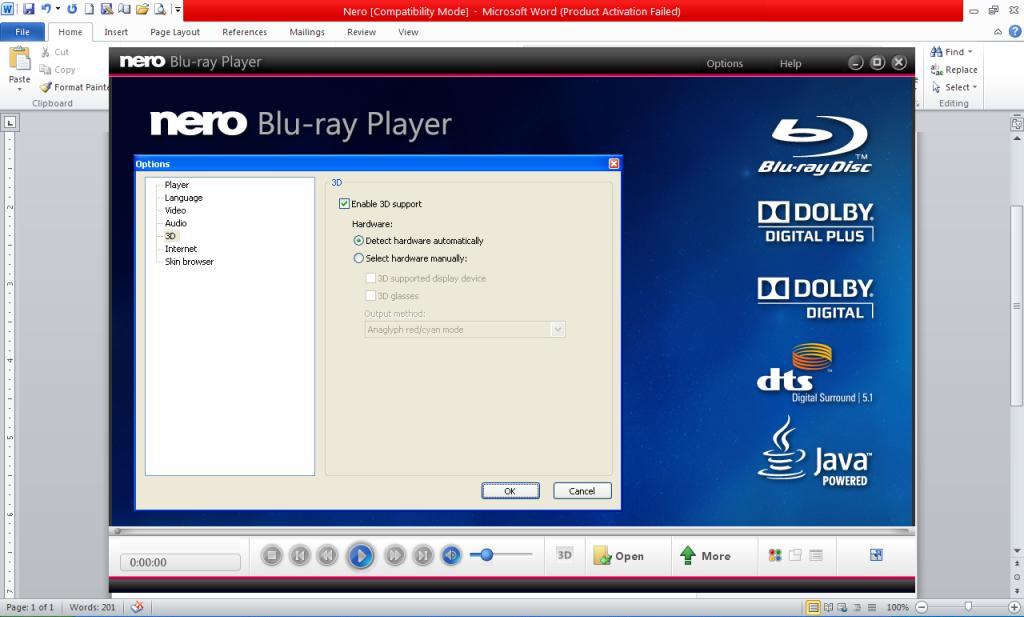Check the 3D supported display device box
Viewport: 1024px width, 617px height.
[x=370, y=278]
